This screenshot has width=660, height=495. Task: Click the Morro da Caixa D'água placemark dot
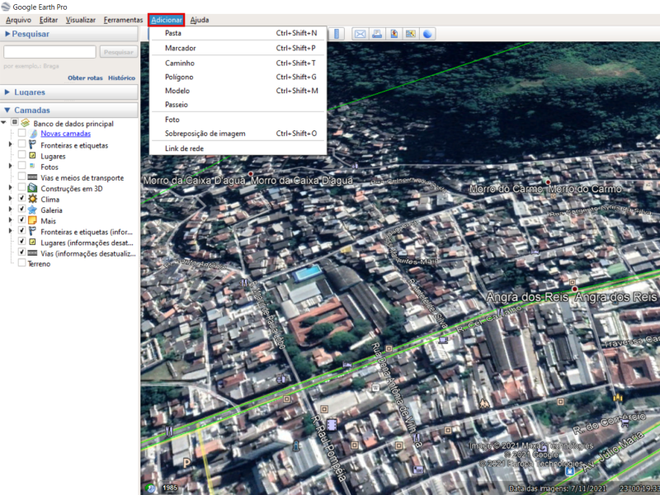click(250, 173)
